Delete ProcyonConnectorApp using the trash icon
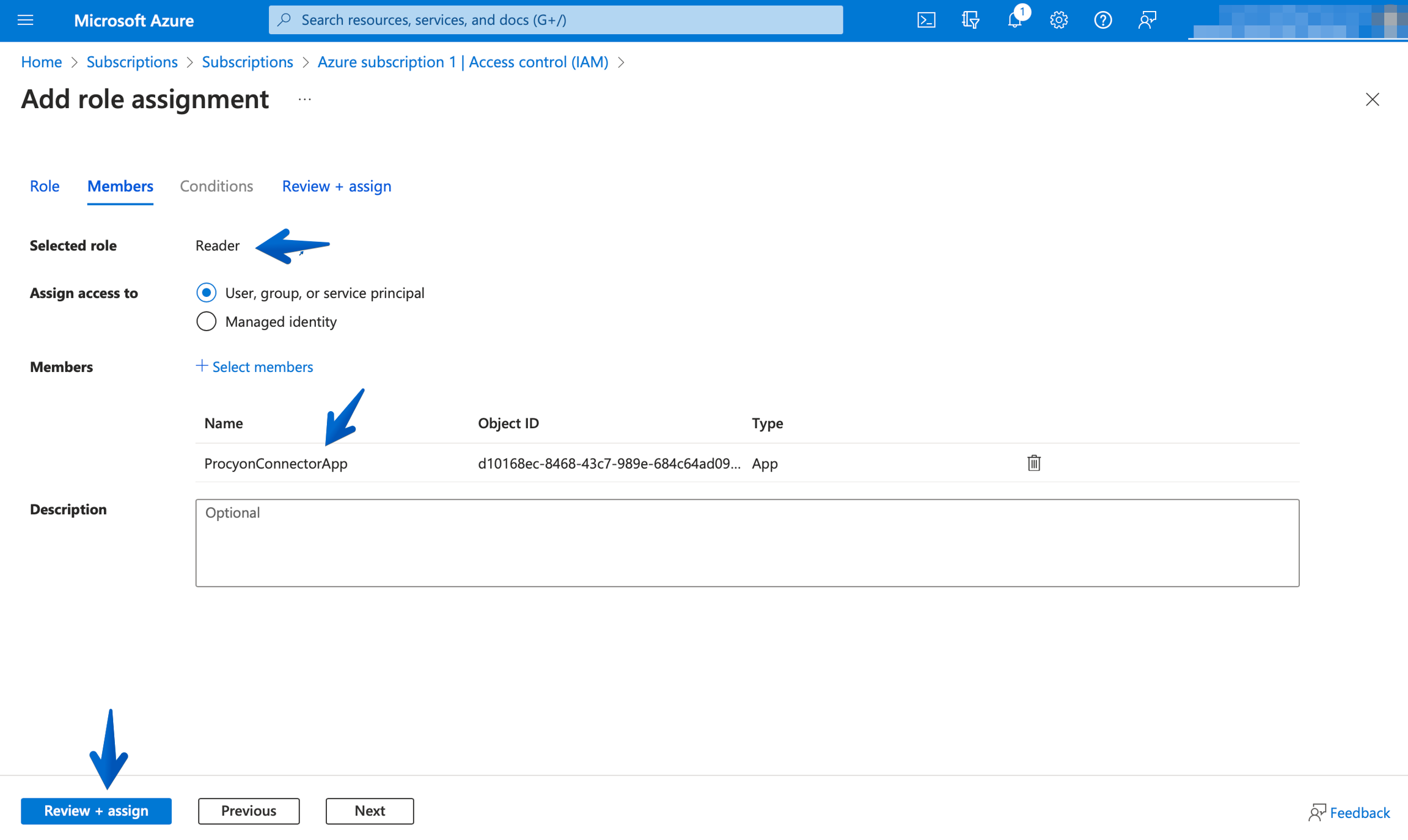The width and height of the screenshot is (1408, 840). [1033, 463]
